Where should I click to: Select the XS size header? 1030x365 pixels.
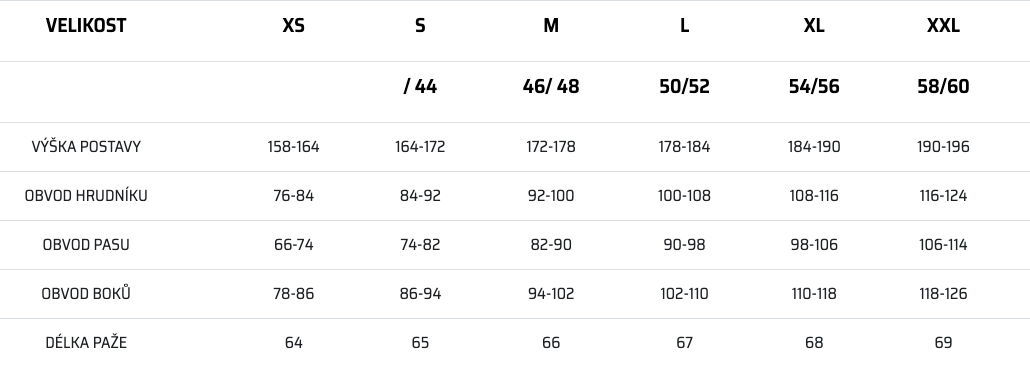pyautogui.click(x=294, y=26)
